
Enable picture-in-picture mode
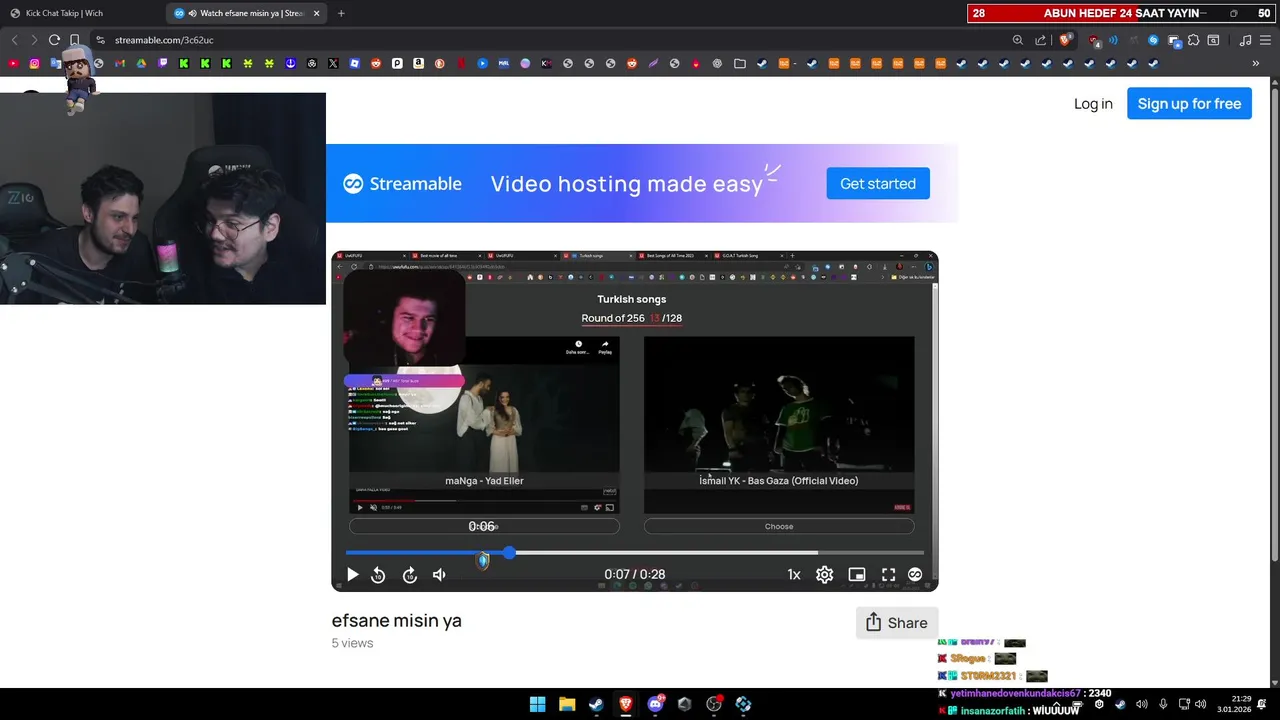(x=857, y=575)
